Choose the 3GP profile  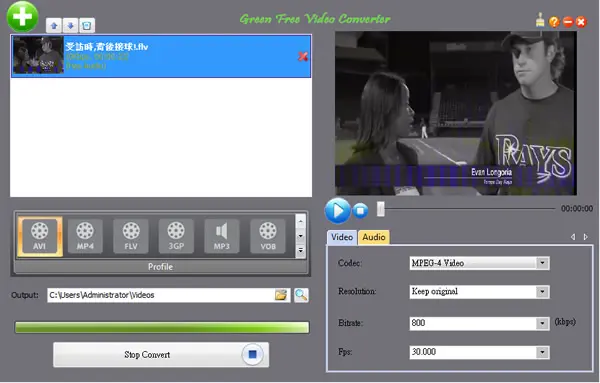tap(176, 236)
